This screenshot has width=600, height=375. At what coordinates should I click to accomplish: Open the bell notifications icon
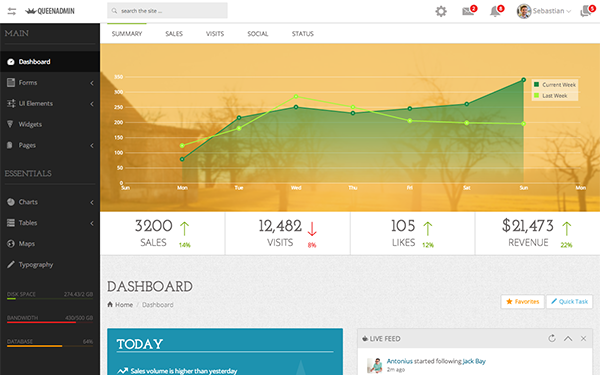[496, 10]
